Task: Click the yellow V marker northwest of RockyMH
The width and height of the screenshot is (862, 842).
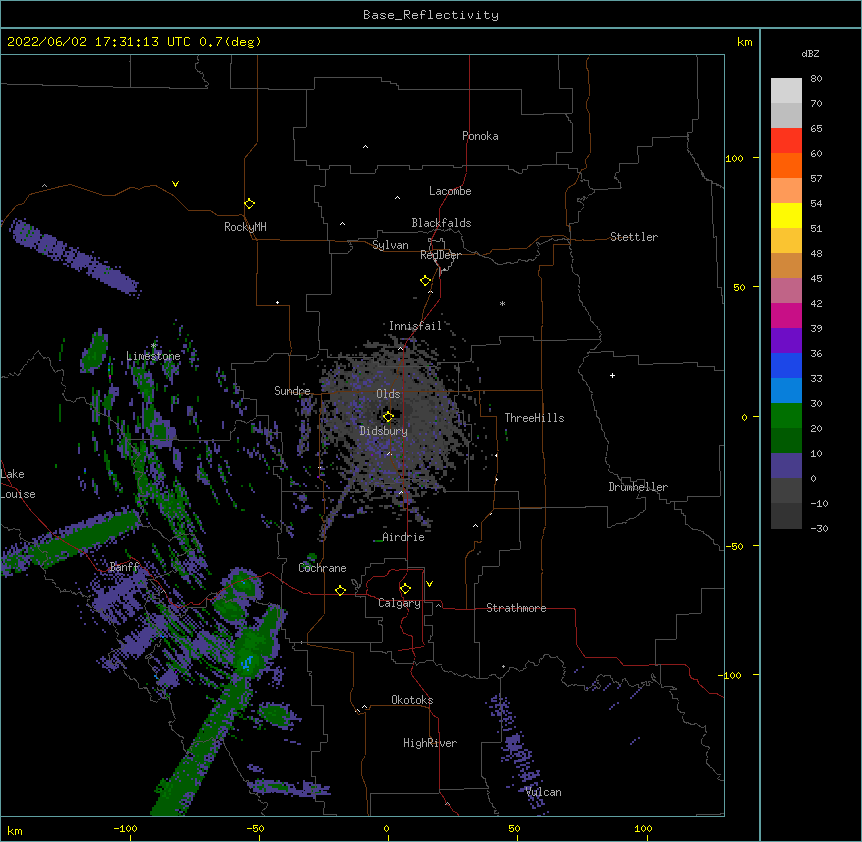Action: pyautogui.click(x=175, y=184)
